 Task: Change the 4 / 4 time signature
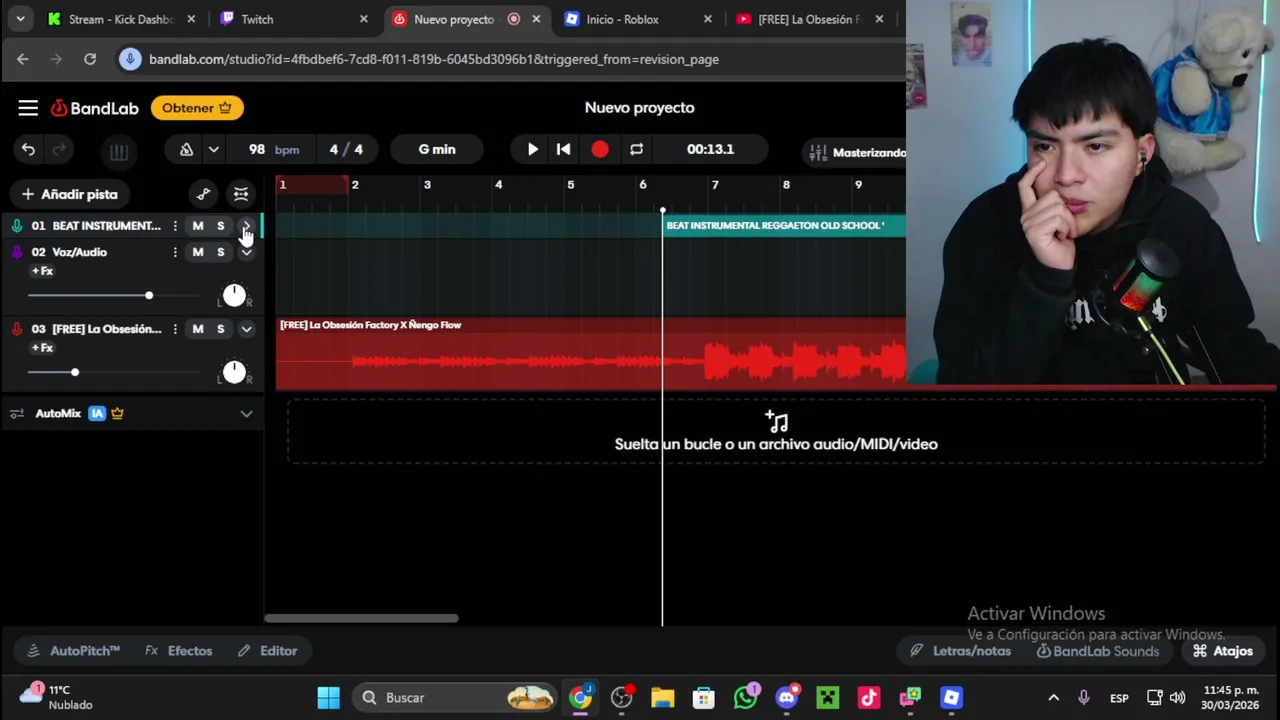pyautogui.click(x=346, y=150)
